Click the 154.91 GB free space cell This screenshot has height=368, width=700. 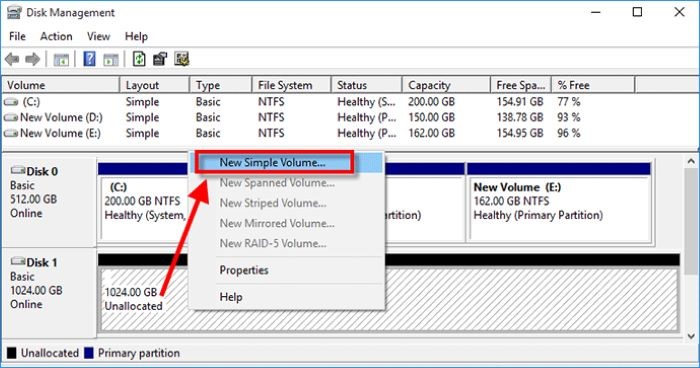tap(520, 102)
